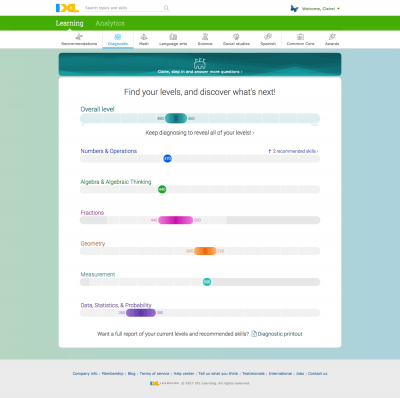This screenshot has width=400, height=398.
Task: Open the Blog footer link
Action: [132, 374]
